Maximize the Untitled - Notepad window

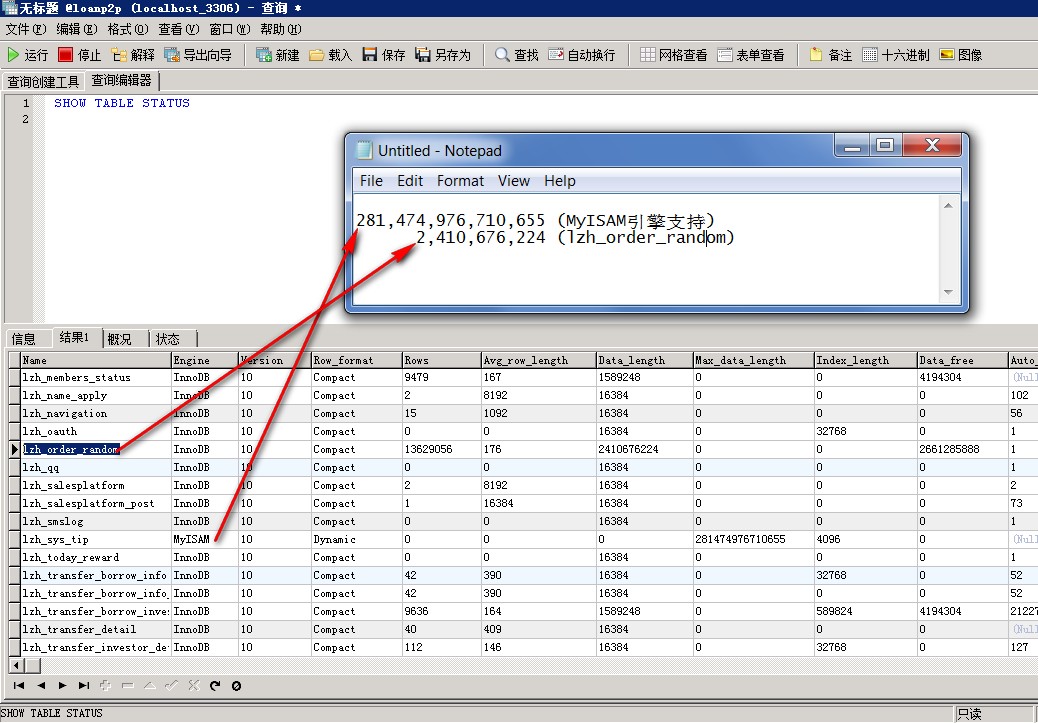884,145
